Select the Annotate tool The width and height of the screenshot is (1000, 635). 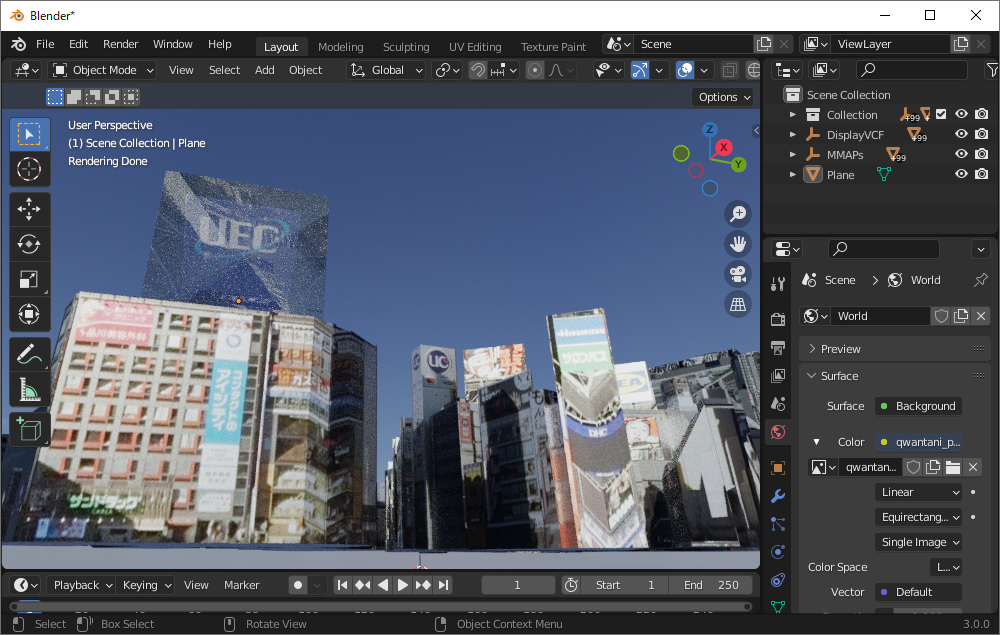pos(29,355)
